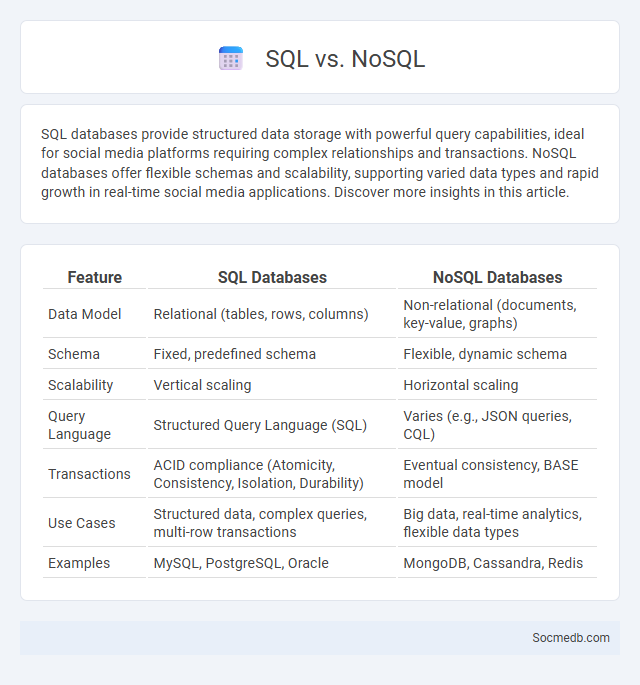Click the intro paragraph about SQL databases
Viewport: 640px width, 685px height.
320,163
